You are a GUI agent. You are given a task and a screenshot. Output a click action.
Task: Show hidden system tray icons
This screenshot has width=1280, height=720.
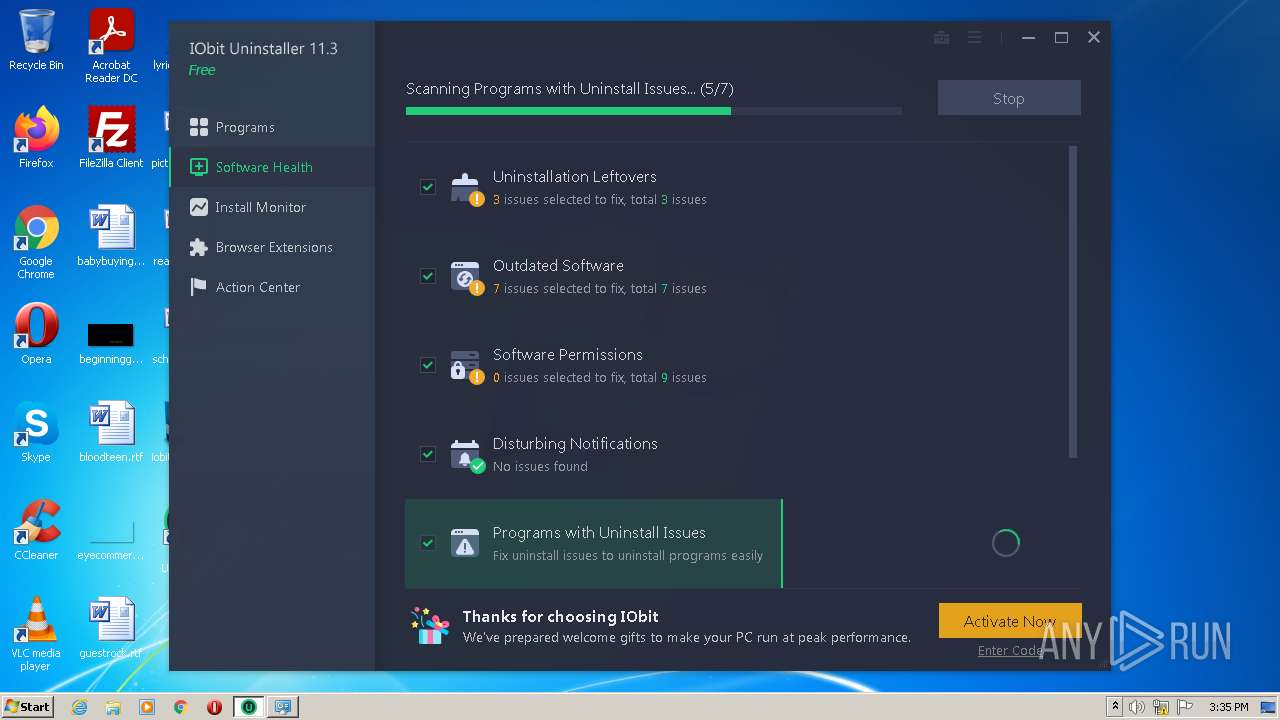pyautogui.click(x=1115, y=707)
